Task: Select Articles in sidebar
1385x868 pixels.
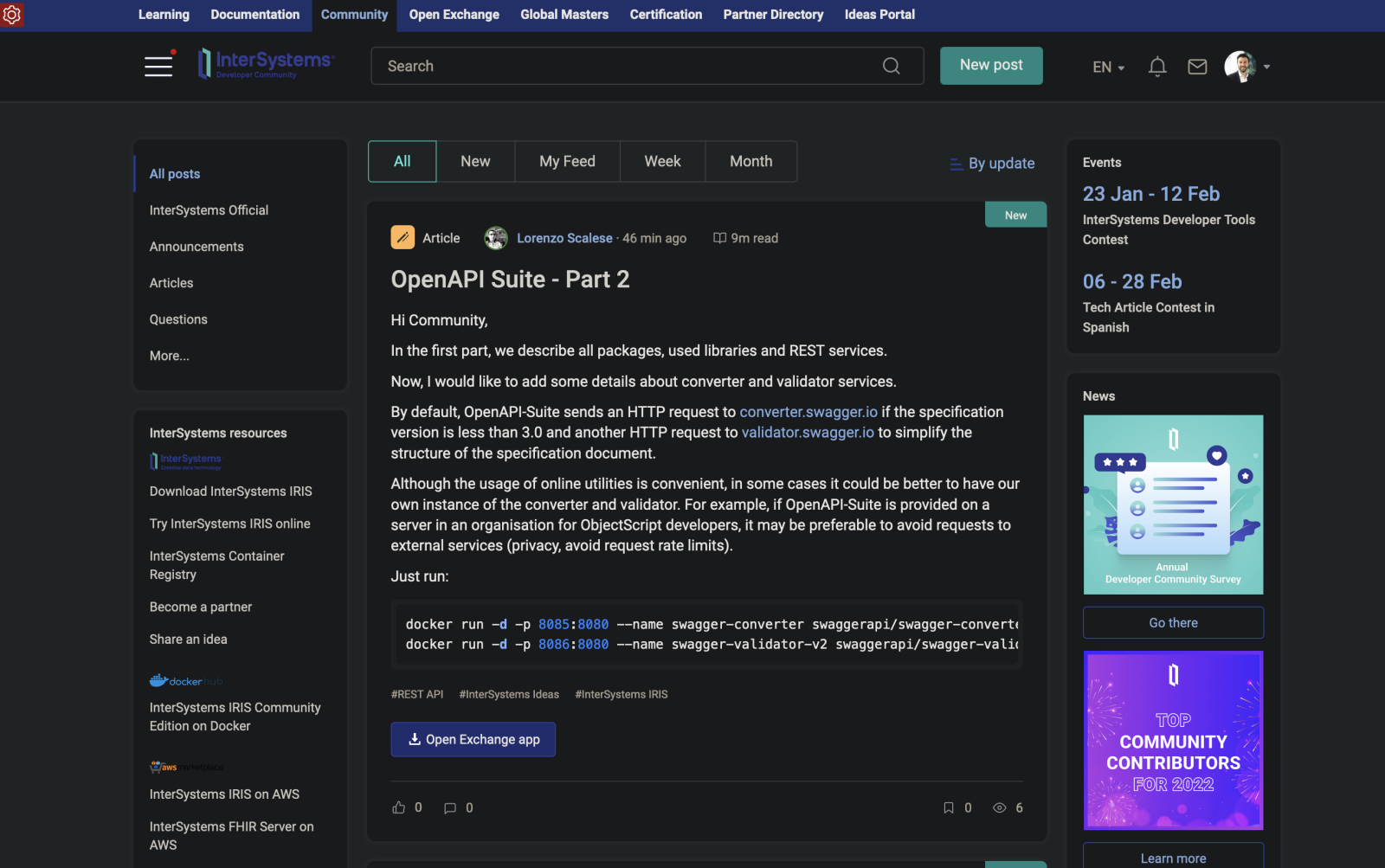Action: pyautogui.click(x=171, y=283)
